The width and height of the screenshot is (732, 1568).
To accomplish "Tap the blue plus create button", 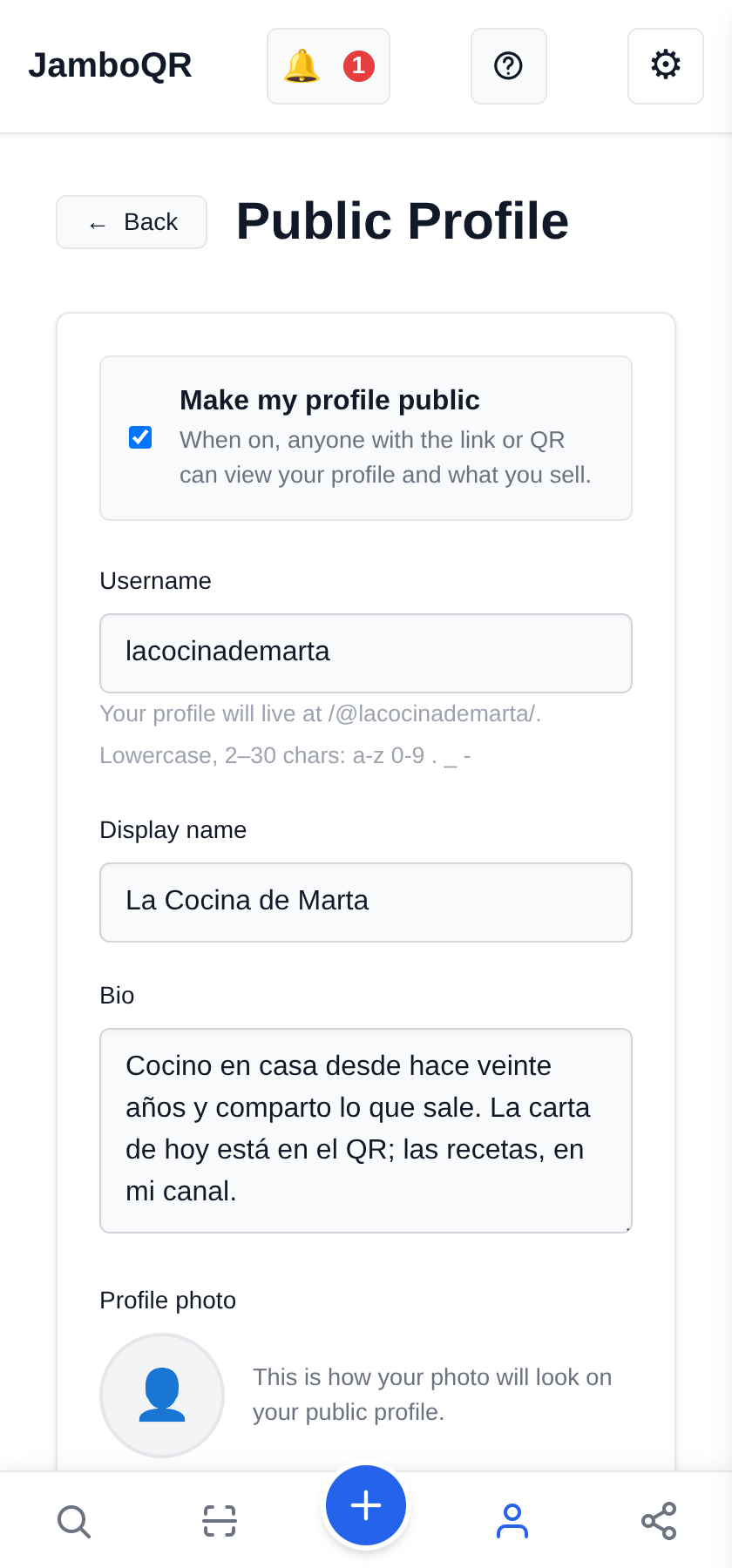I will coord(366,1505).
